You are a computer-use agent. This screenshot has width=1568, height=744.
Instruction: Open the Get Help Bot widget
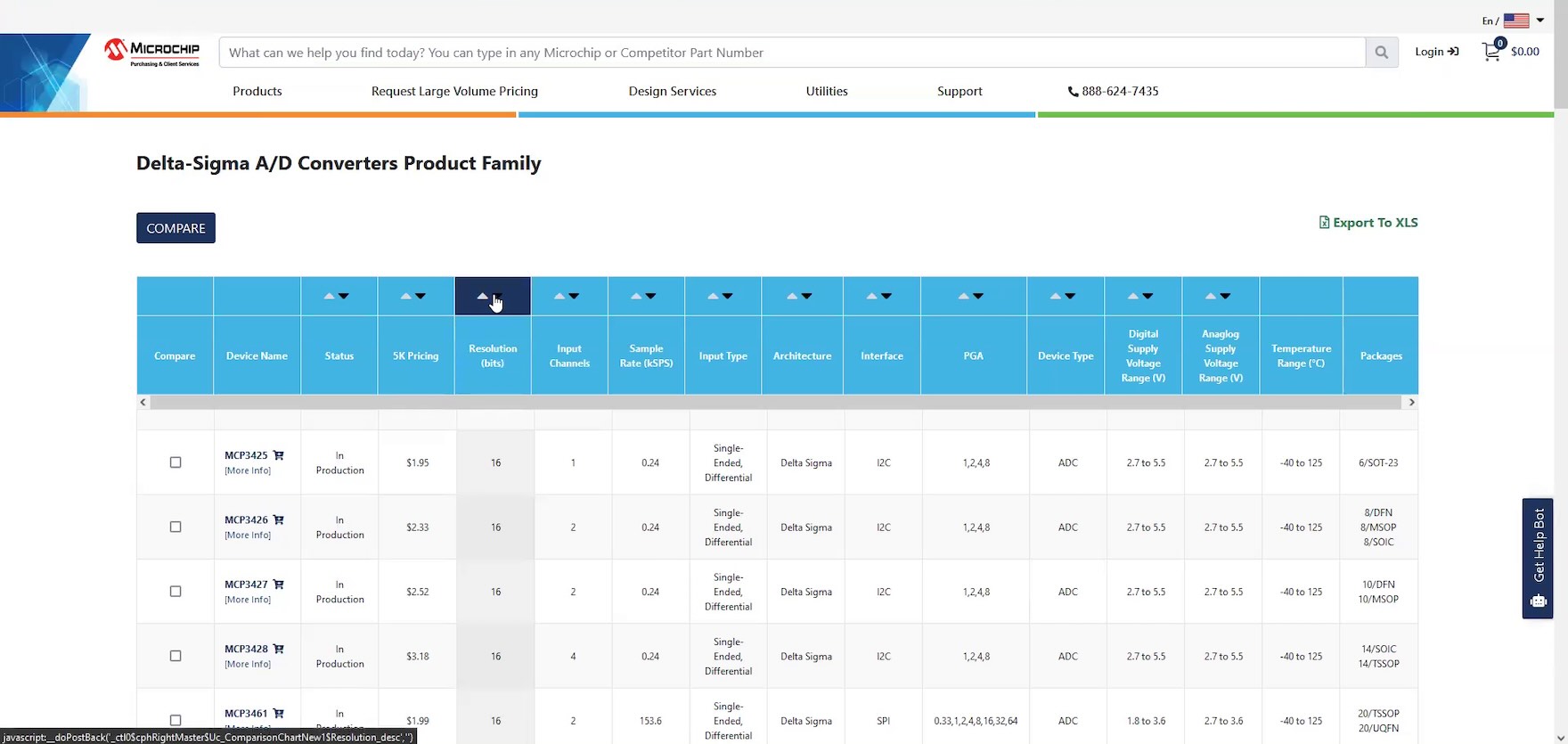tap(1538, 558)
